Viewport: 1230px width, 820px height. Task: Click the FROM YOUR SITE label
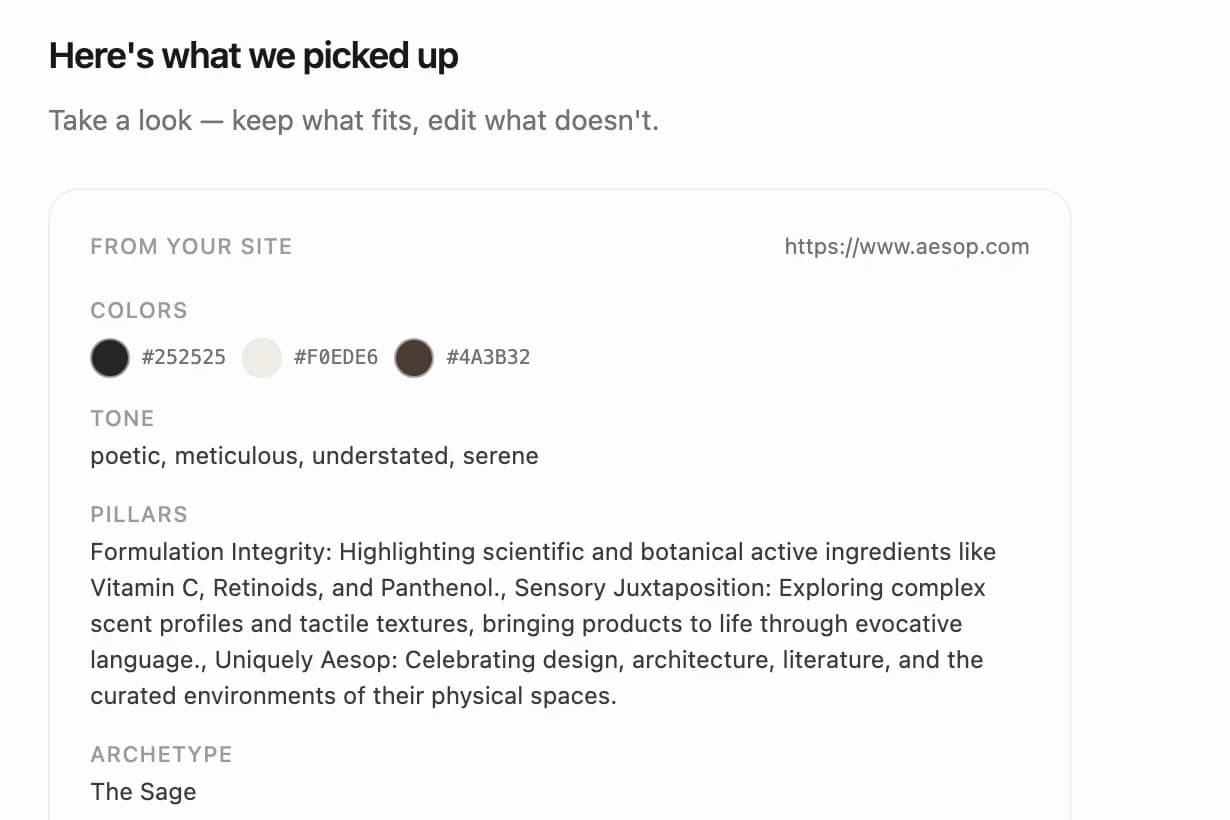pos(191,247)
